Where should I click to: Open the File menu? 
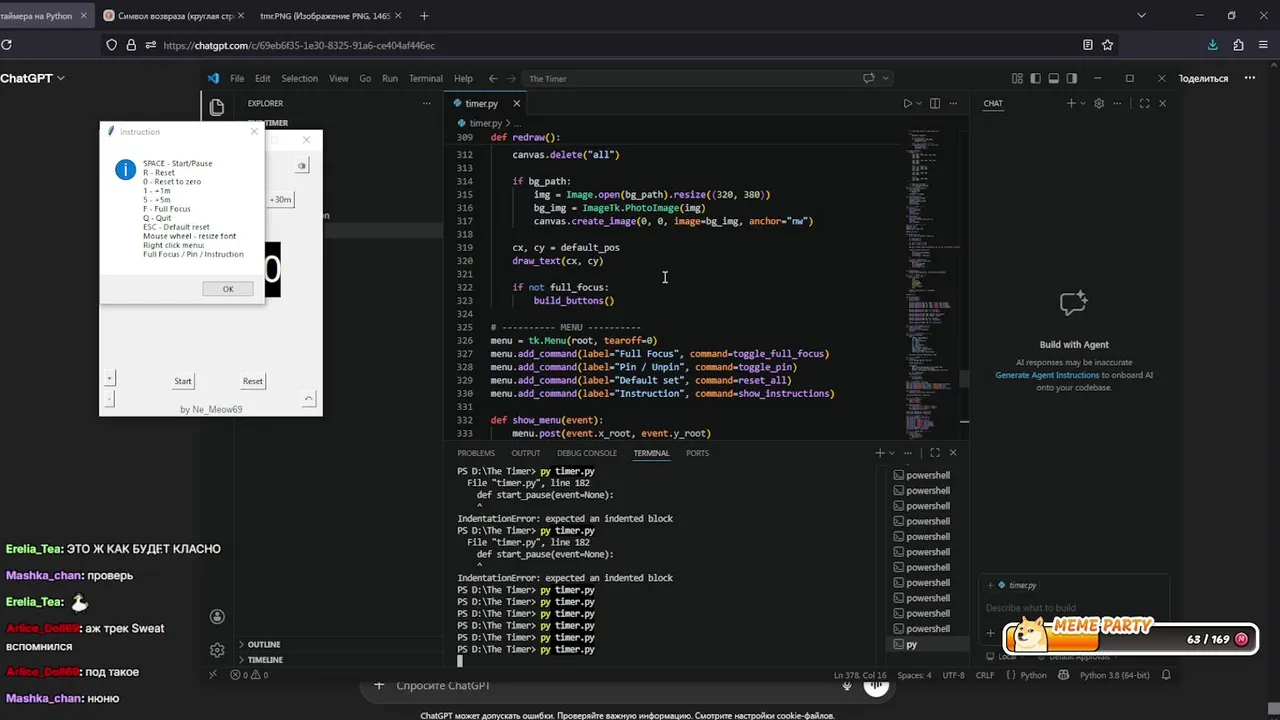(x=237, y=78)
